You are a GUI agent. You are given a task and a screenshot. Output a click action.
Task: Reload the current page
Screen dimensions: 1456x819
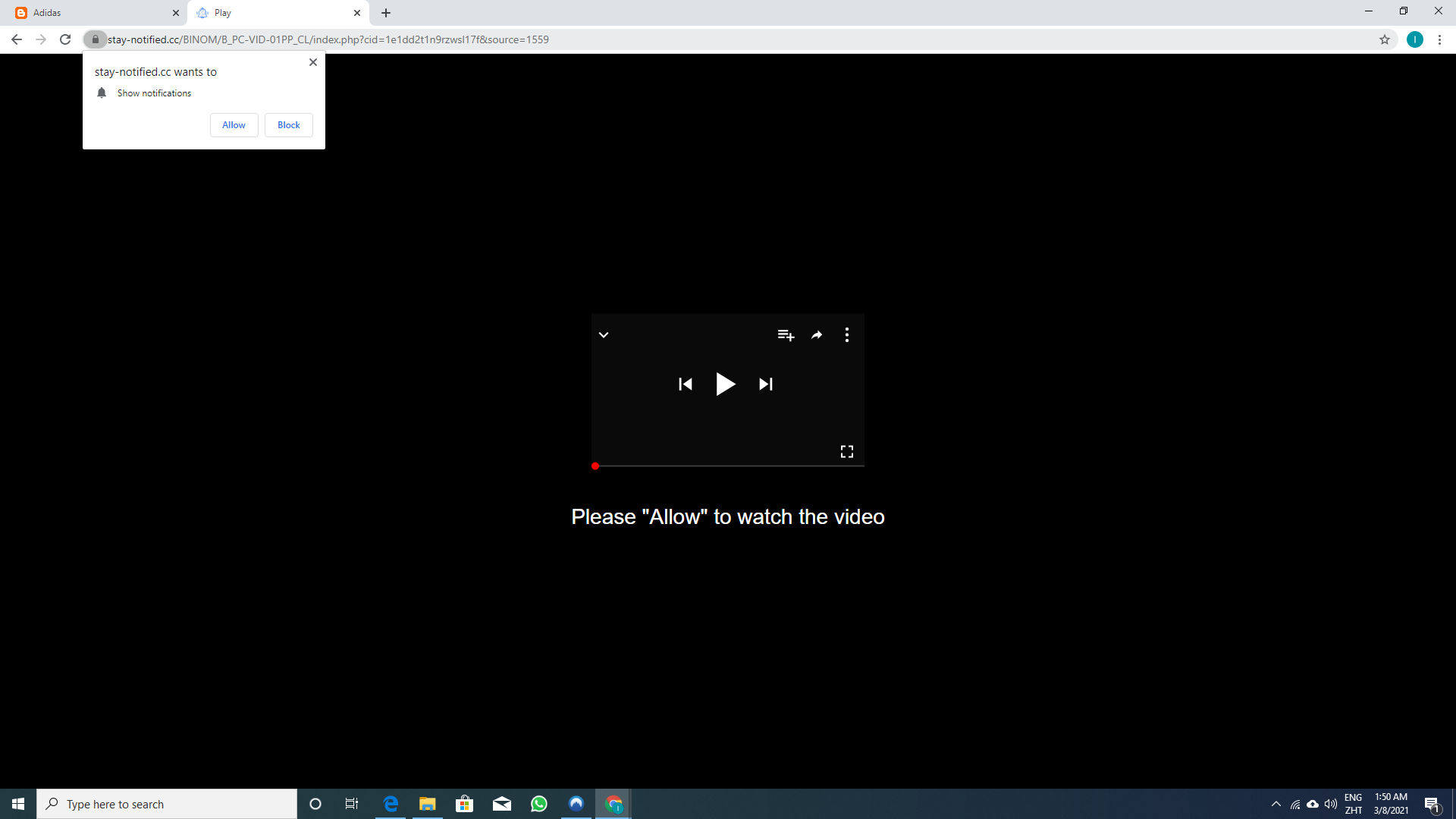pyautogui.click(x=65, y=39)
